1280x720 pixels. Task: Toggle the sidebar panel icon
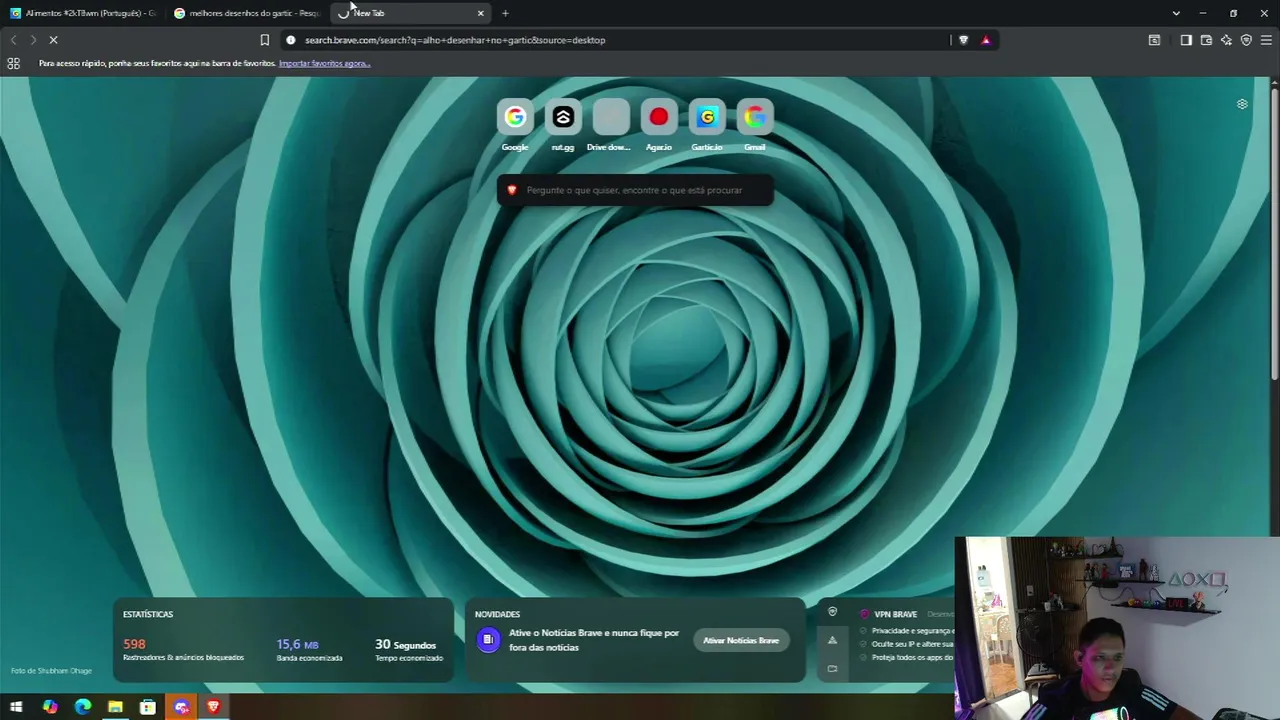coord(1186,40)
